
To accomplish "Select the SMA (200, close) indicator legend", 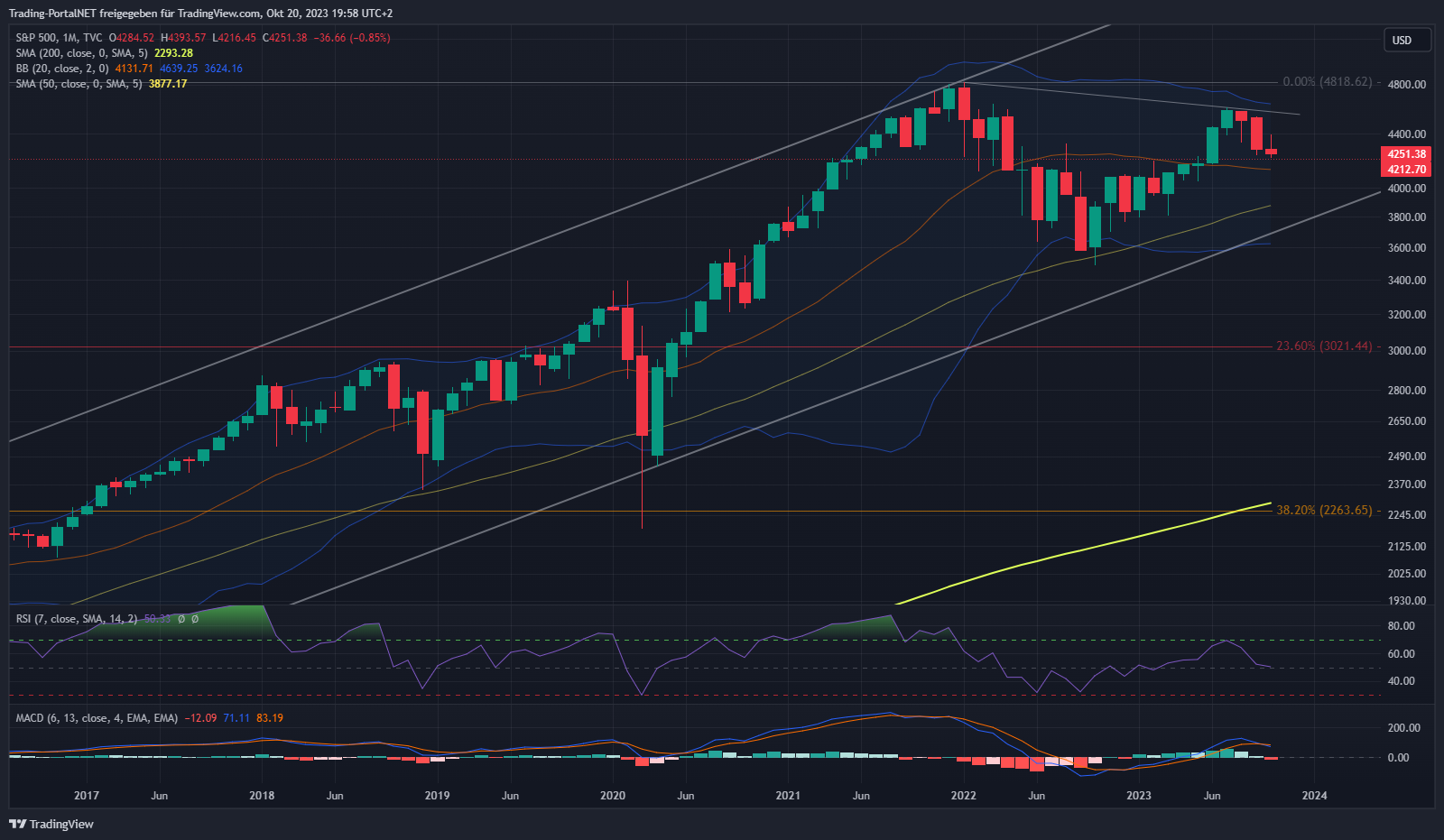I will (x=81, y=53).
